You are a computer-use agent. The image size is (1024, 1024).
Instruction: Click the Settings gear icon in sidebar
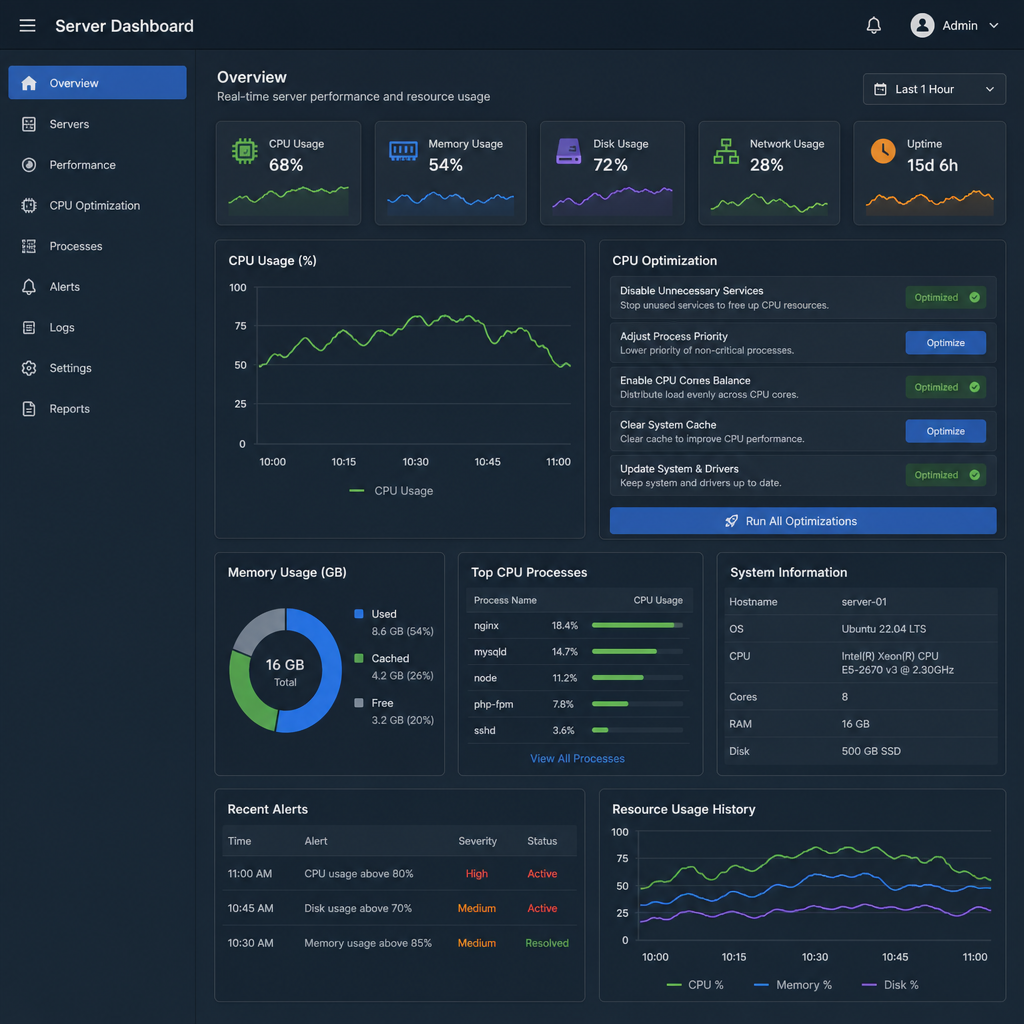tap(29, 368)
